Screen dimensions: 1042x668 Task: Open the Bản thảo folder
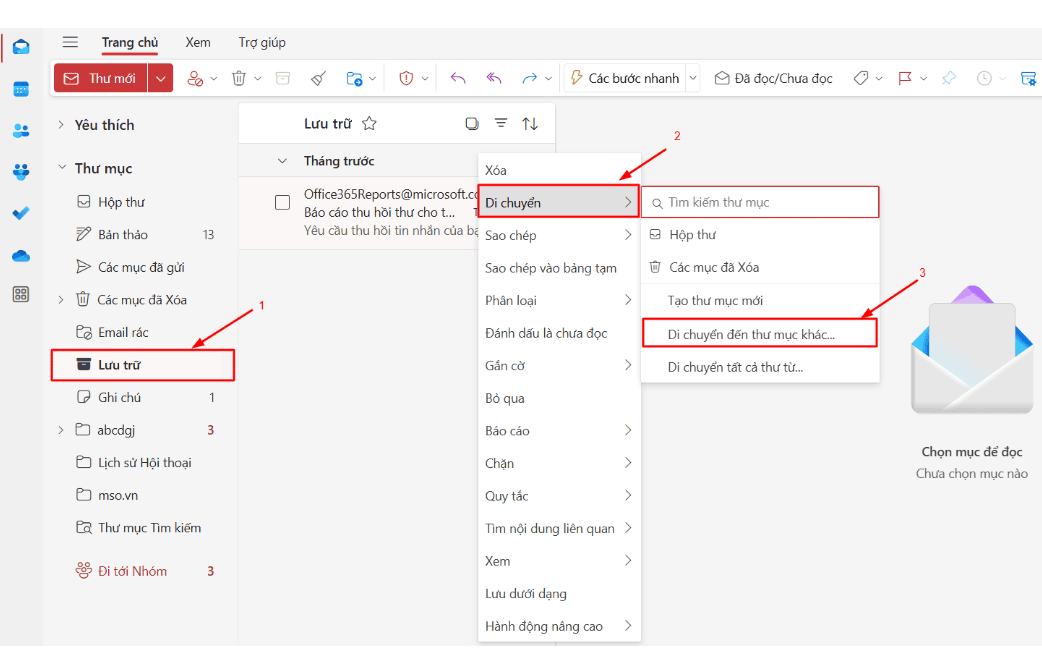(143, 235)
